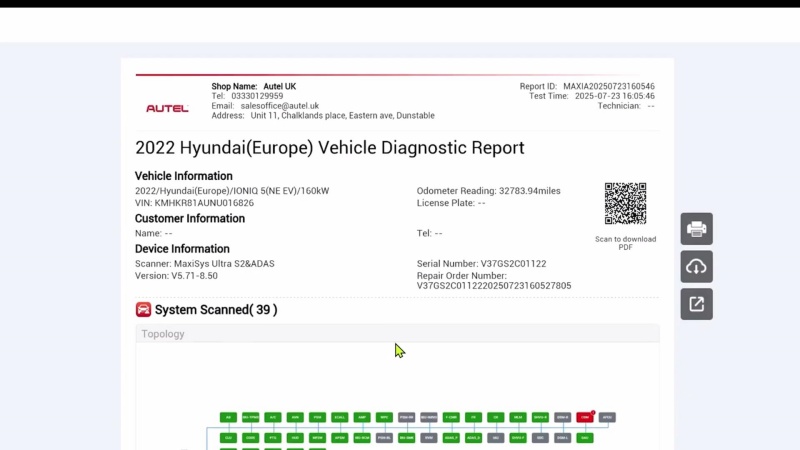
Task: Click the Vehicle Diagnostic Report title
Action: coord(330,148)
